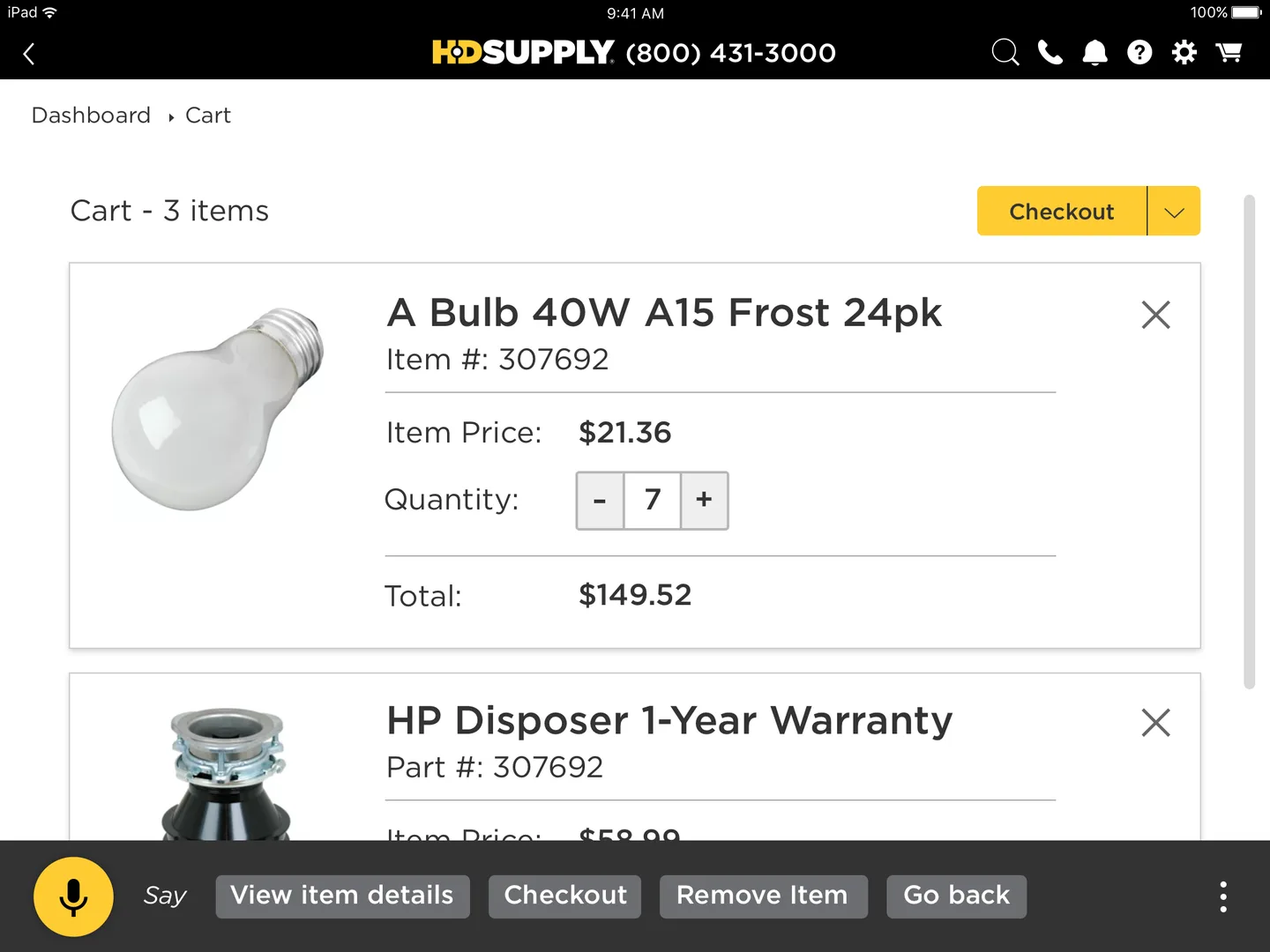The height and width of the screenshot is (952, 1270).
Task: Increase the bulb quantity with plus
Action: [704, 500]
